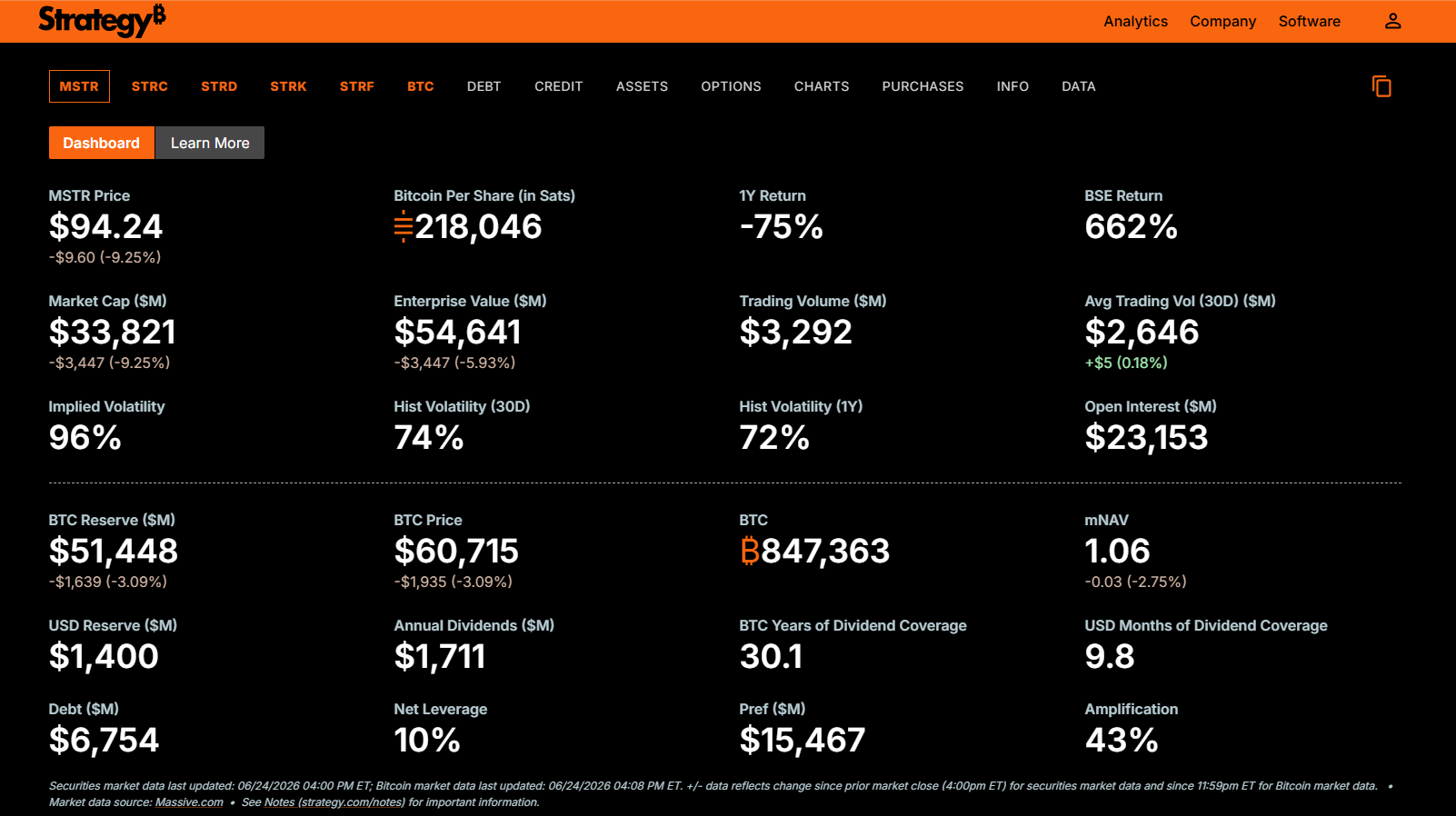The image size is (1456, 816).
Task: Open the PURCHASES tab
Action: 922,86
